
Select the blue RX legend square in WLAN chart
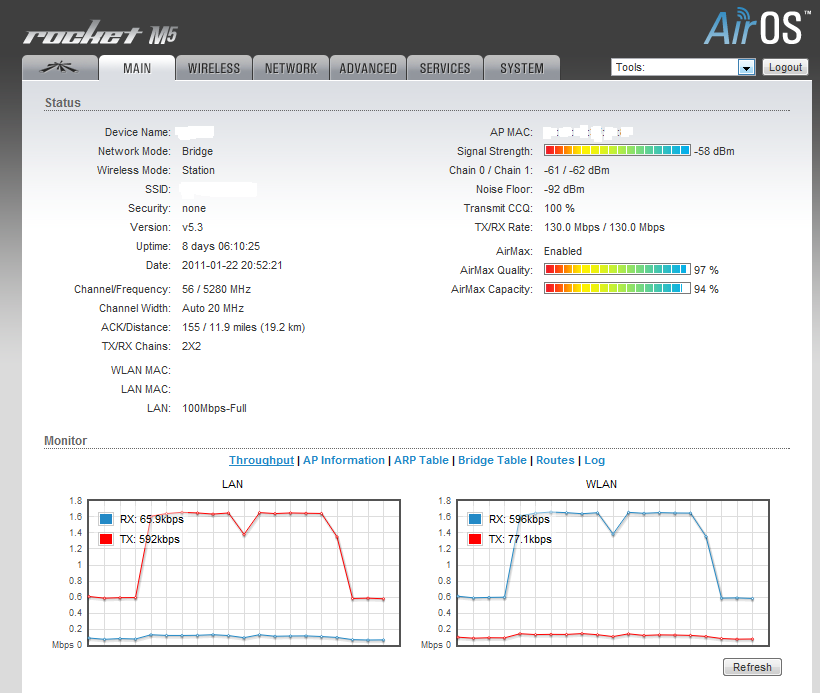click(475, 519)
